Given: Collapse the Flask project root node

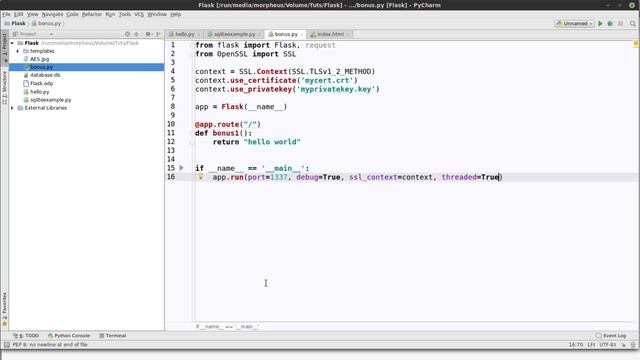Looking at the screenshot, I should coord(12,43).
